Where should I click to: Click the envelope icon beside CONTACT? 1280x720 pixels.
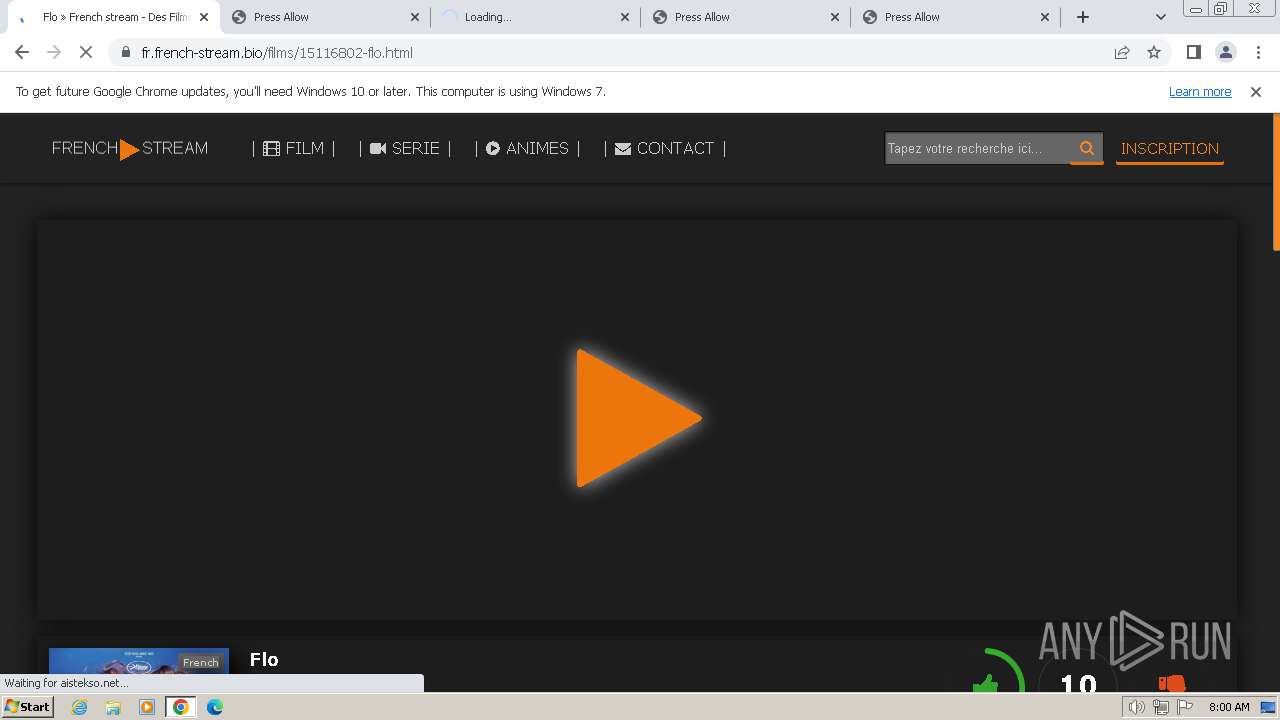[x=623, y=148]
